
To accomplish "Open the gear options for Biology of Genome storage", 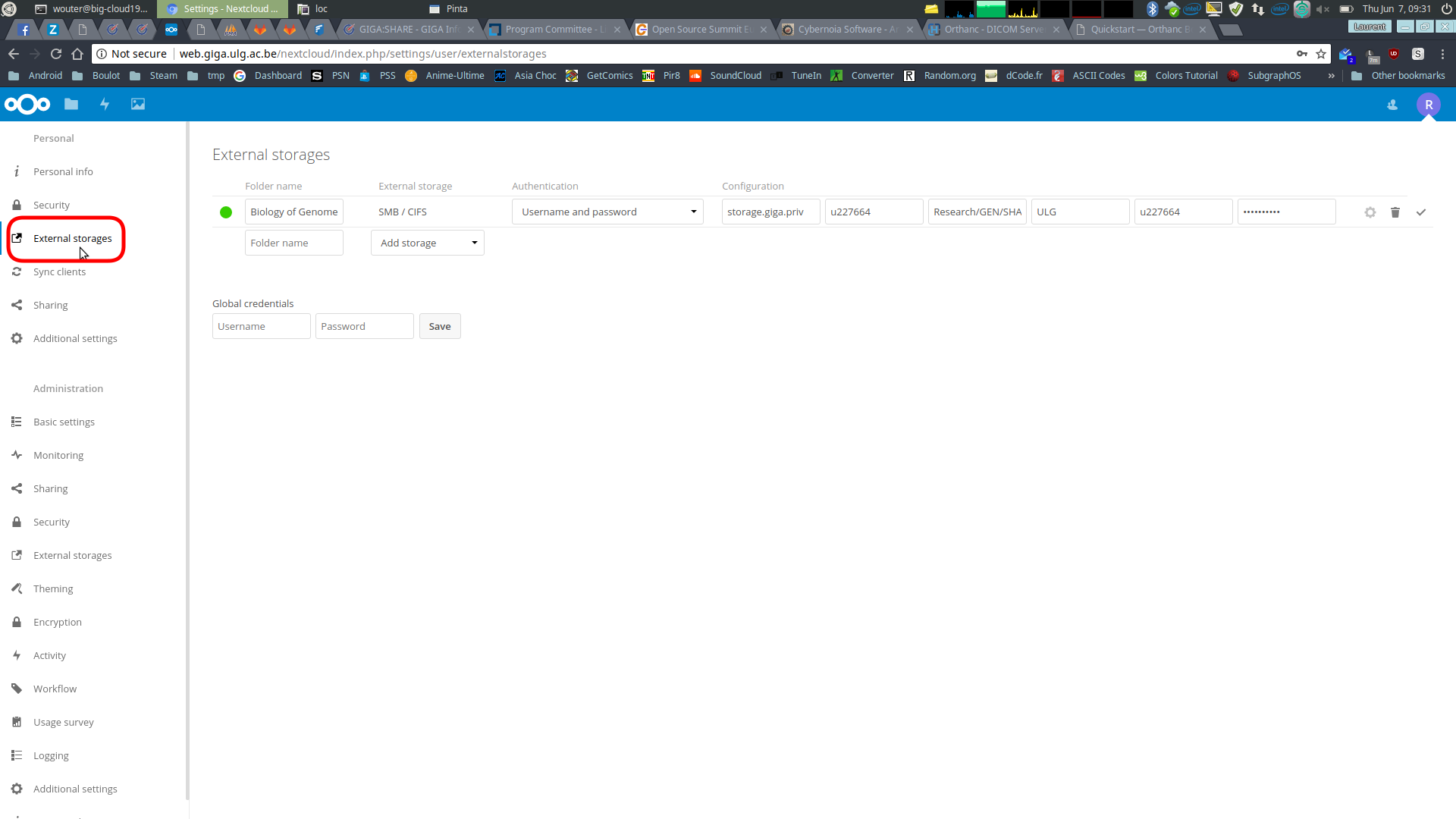I will (x=1370, y=212).
